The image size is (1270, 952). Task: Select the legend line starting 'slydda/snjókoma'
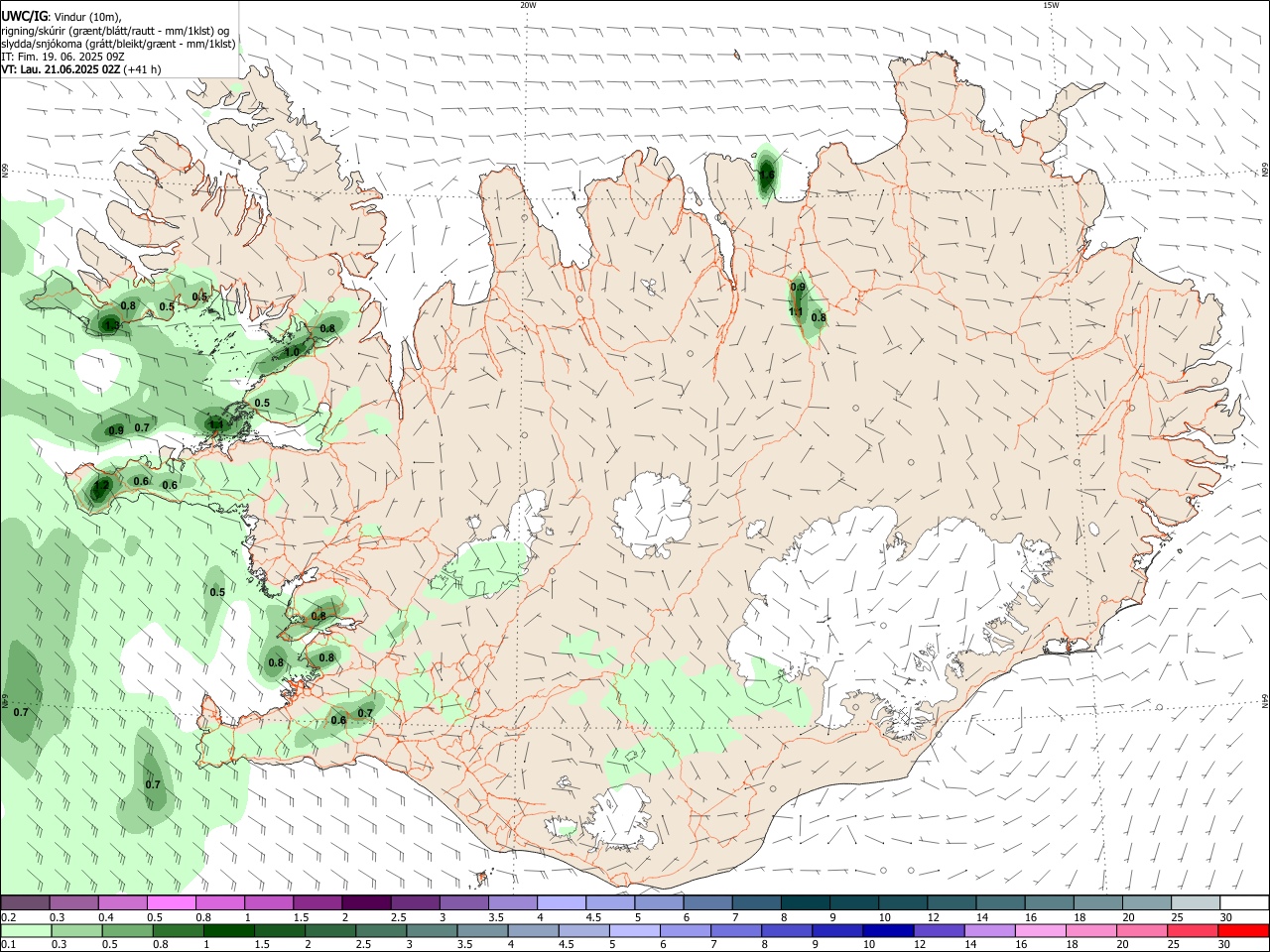[118, 44]
